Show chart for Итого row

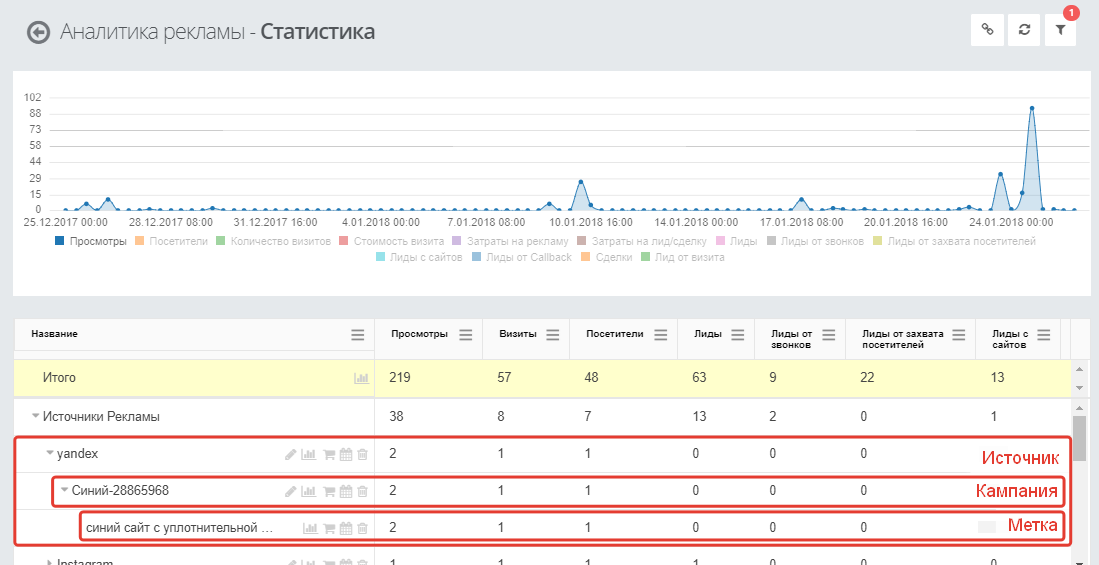click(x=361, y=379)
